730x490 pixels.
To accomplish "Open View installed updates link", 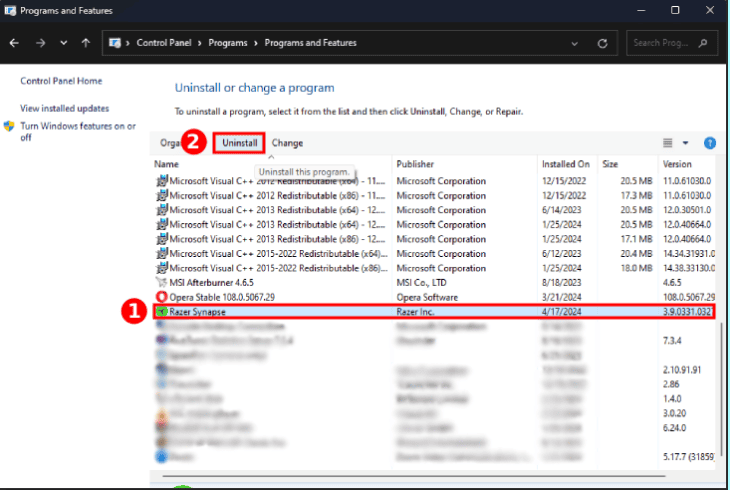I will point(64,109).
